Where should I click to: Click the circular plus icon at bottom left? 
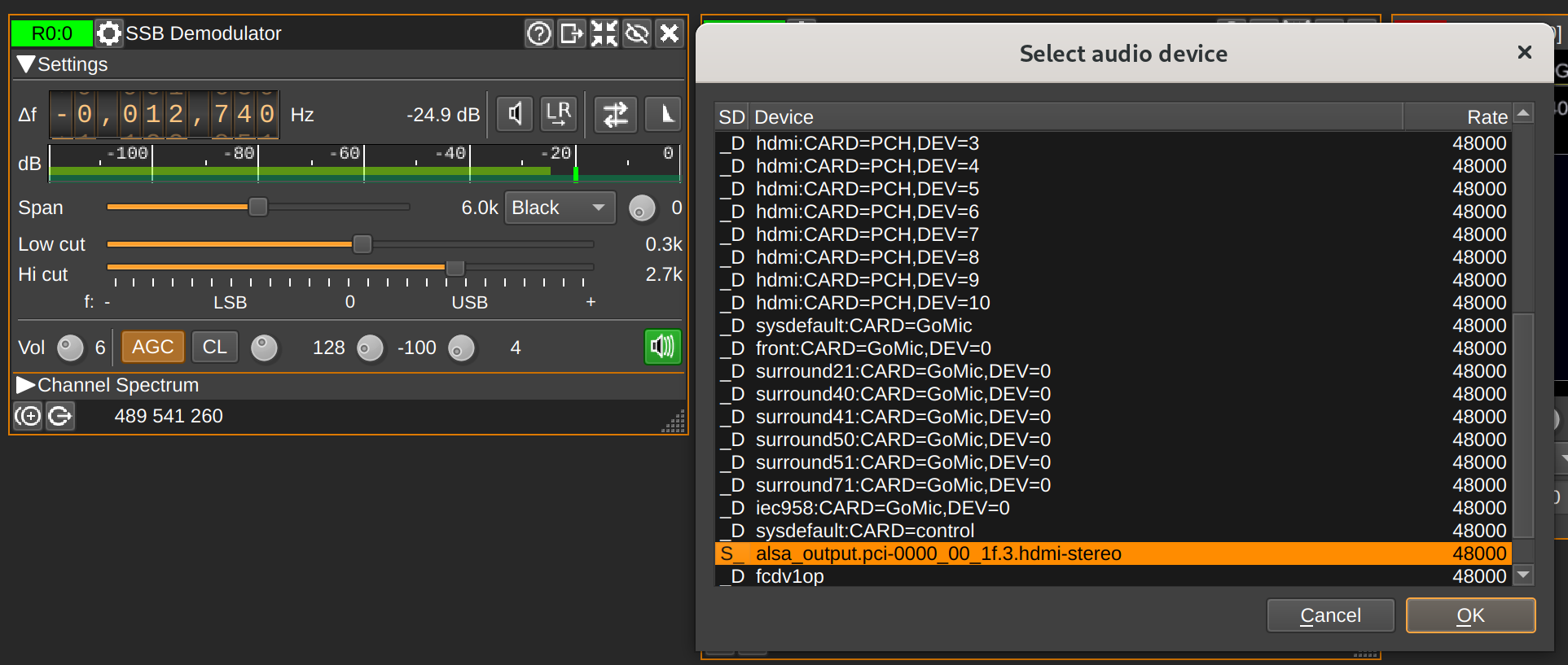click(29, 416)
